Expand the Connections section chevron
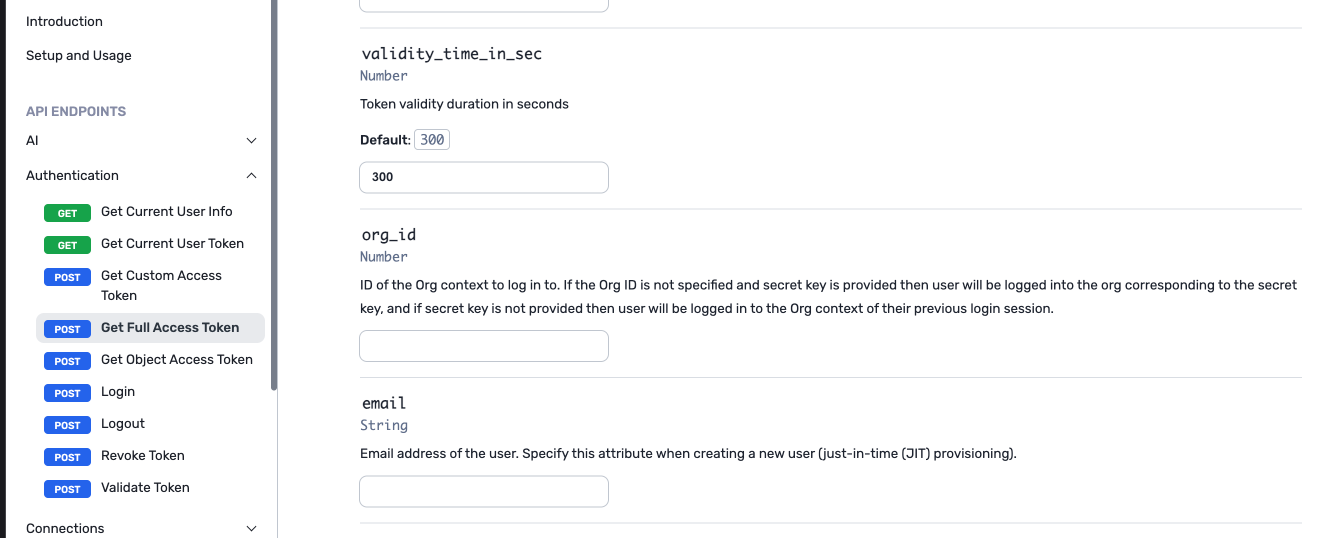This screenshot has width=1320, height=538. tap(251, 528)
